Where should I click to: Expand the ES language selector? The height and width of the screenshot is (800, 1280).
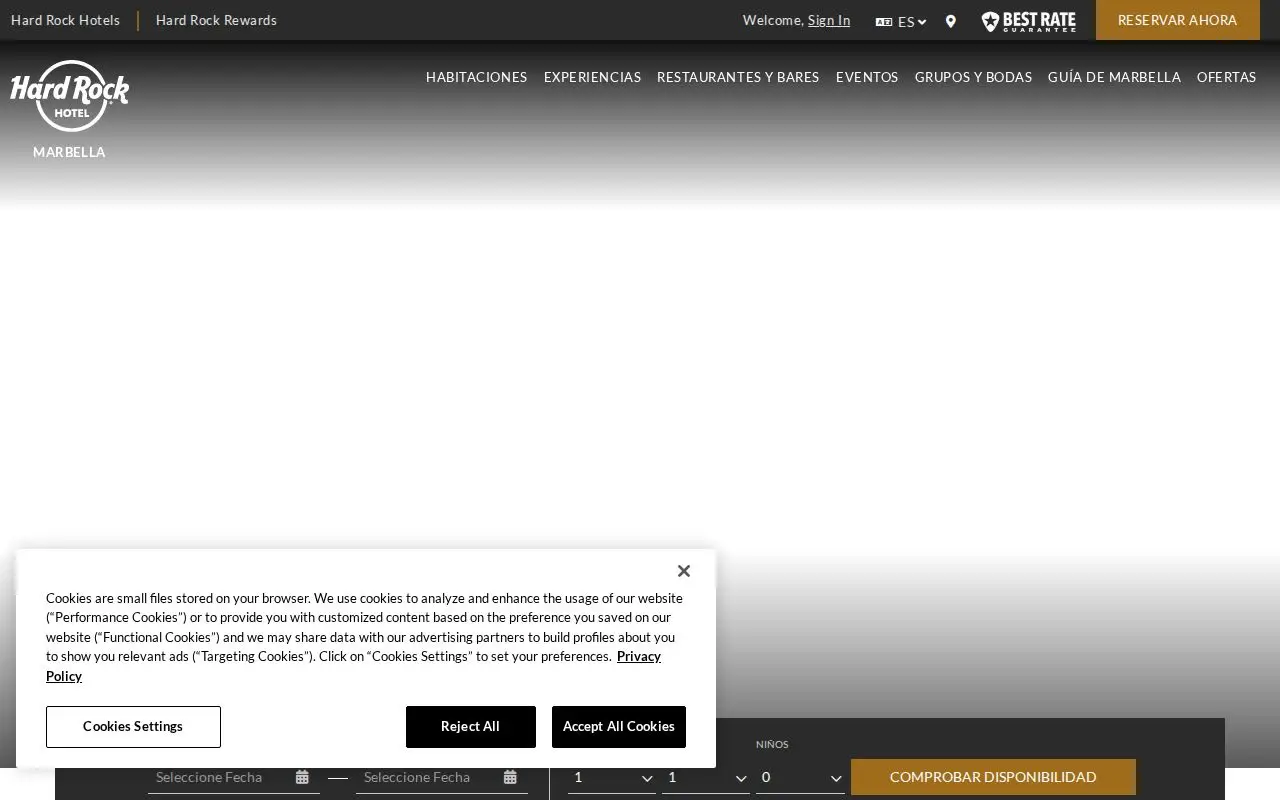pos(901,21)
